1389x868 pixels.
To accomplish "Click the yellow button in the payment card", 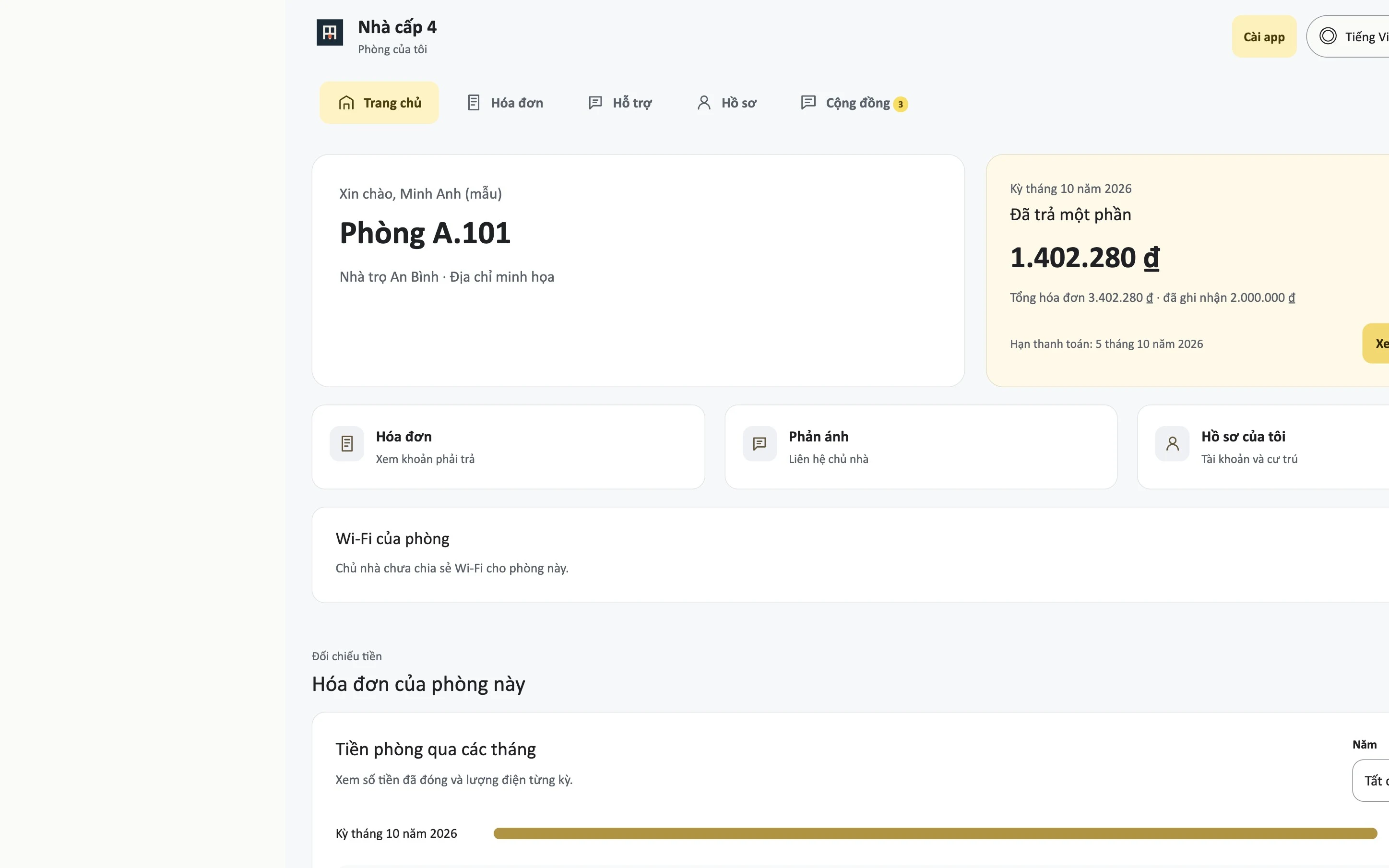I will pyautogui.click(x=1376, y=343).
